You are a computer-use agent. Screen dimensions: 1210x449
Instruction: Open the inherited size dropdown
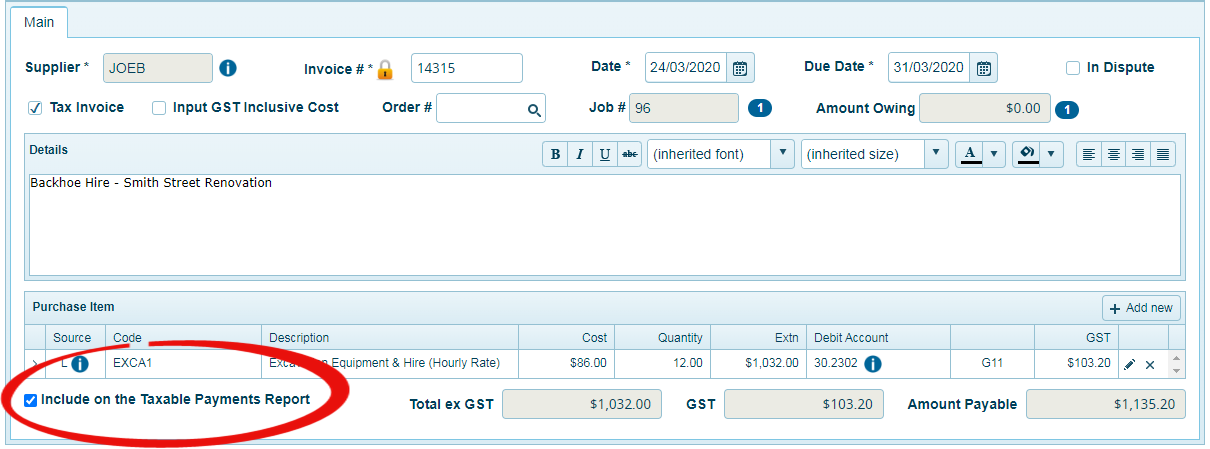[936, 154]
